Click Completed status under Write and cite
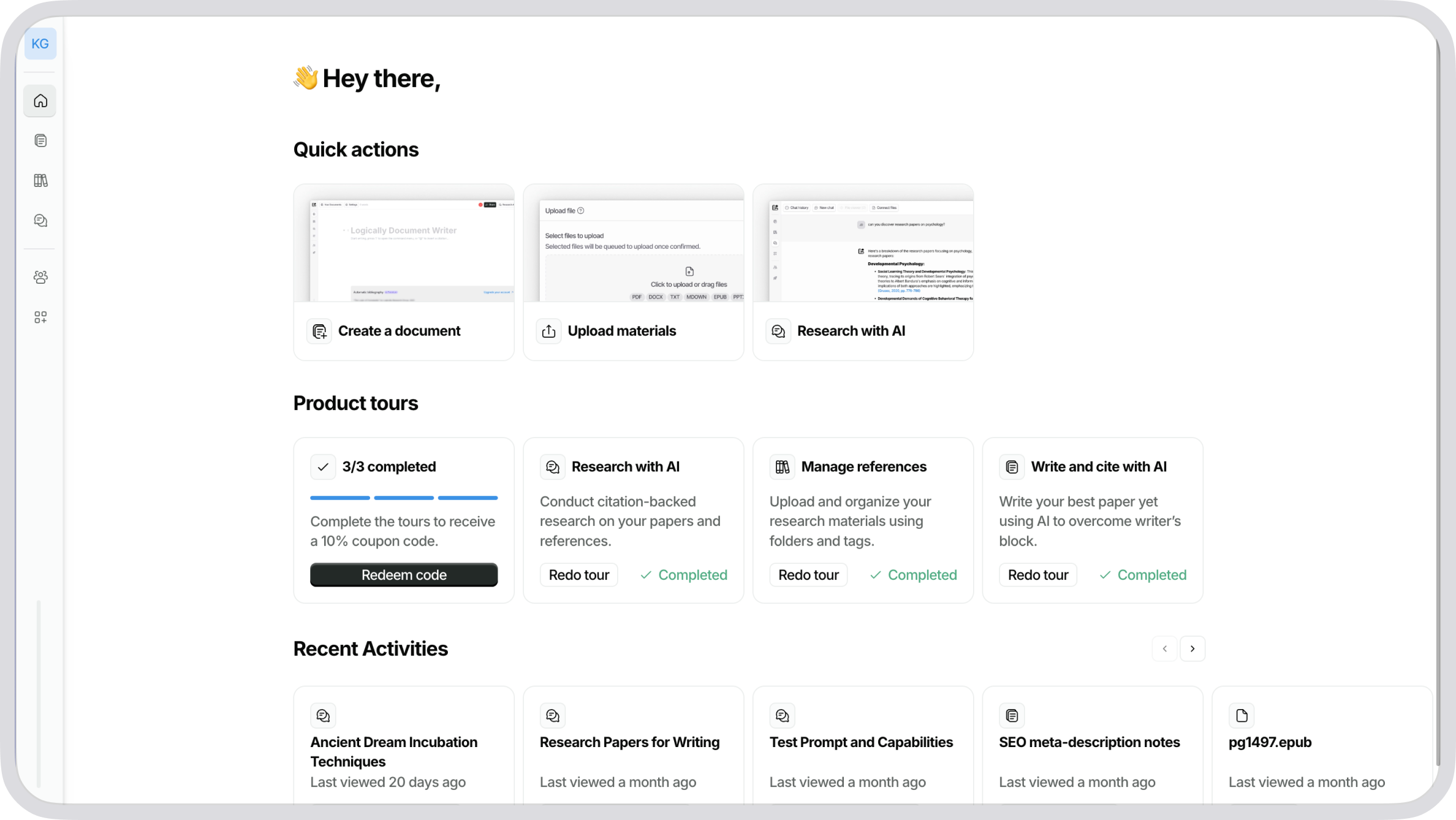The height and width of the screenshot is (820, 1456). coord(1143,575)
